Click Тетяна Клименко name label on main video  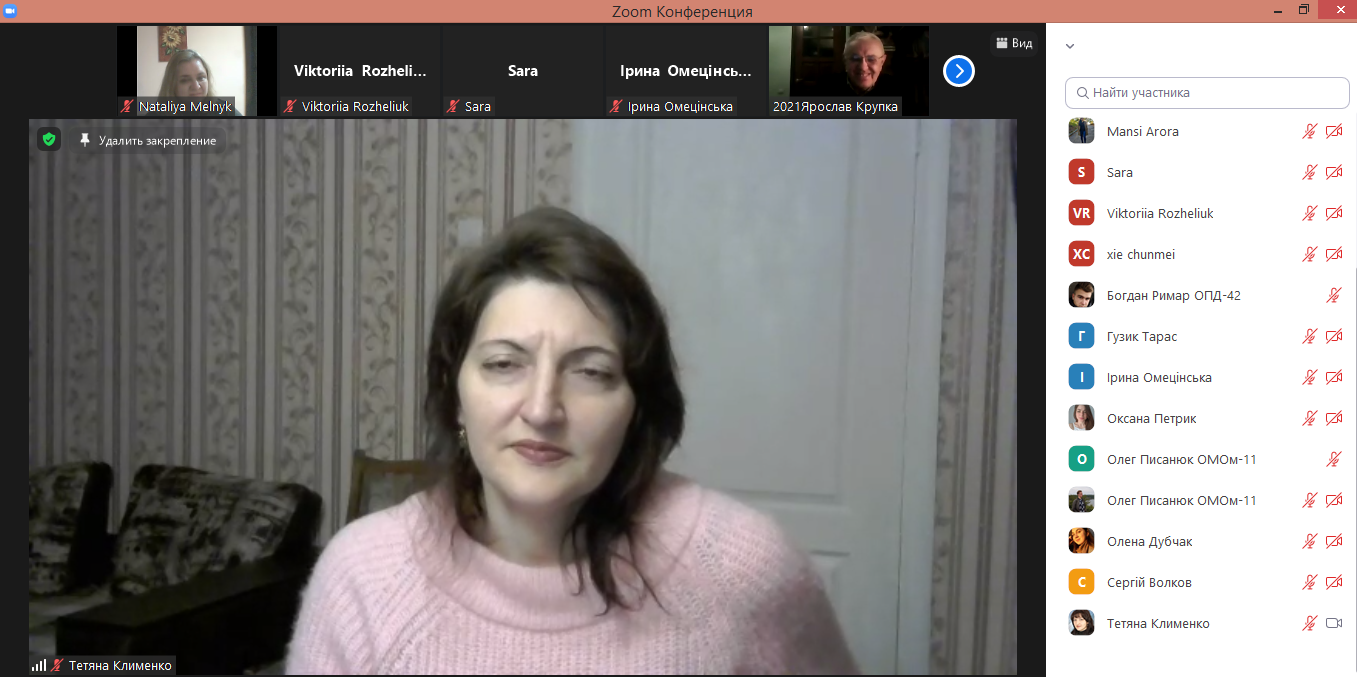120,665
